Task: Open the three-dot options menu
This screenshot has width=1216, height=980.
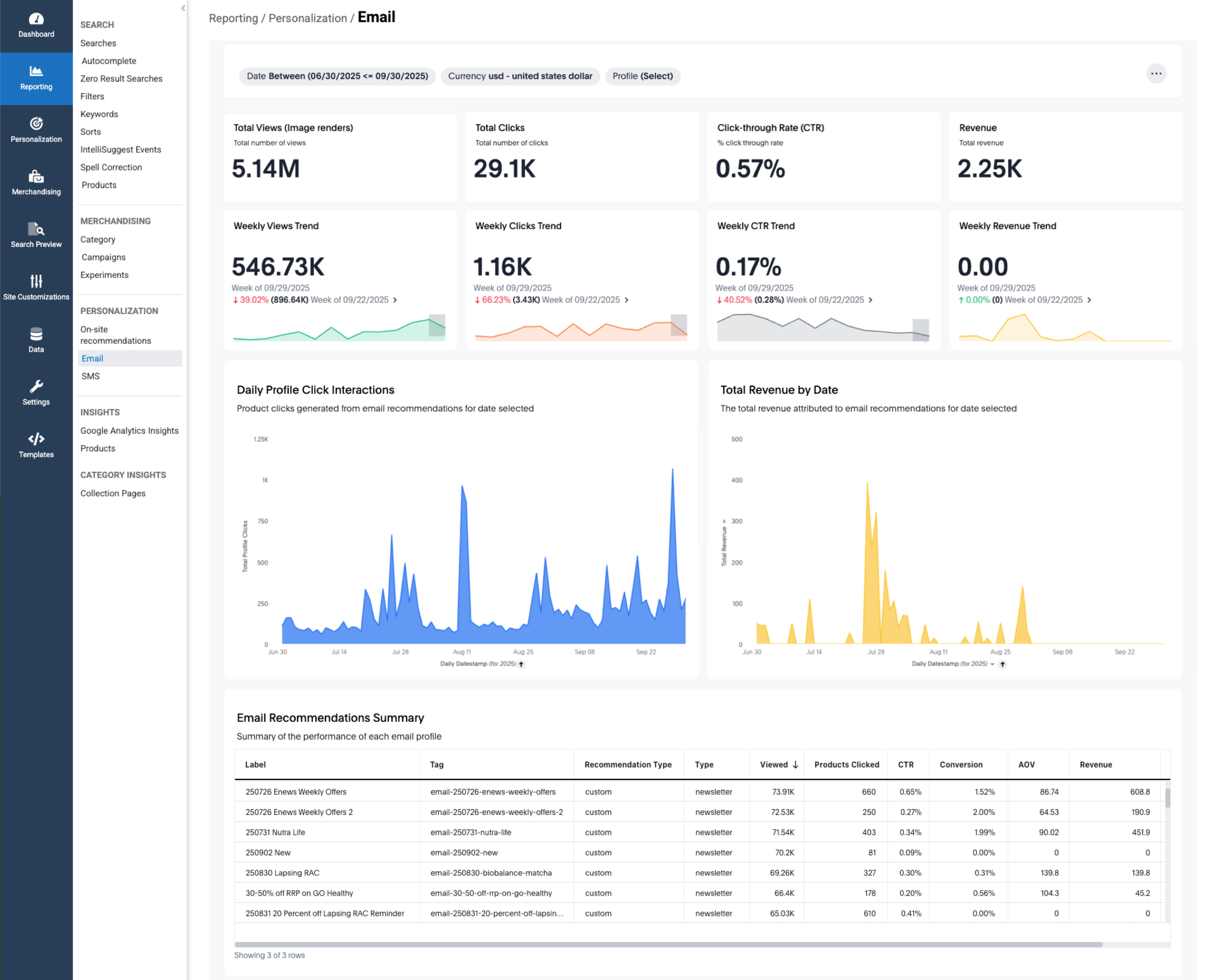Action: [1155, 74]
